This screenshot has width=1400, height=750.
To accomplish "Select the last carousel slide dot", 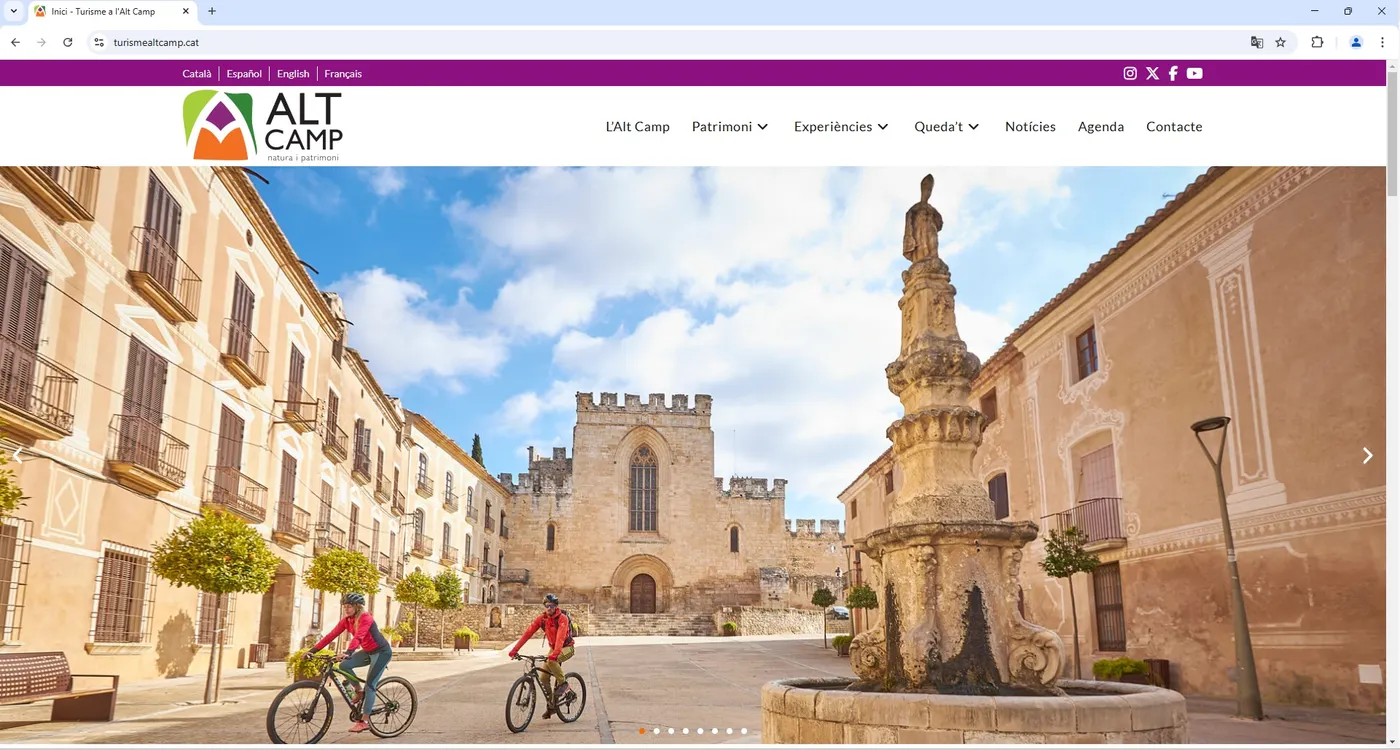I will pos(744,731).
